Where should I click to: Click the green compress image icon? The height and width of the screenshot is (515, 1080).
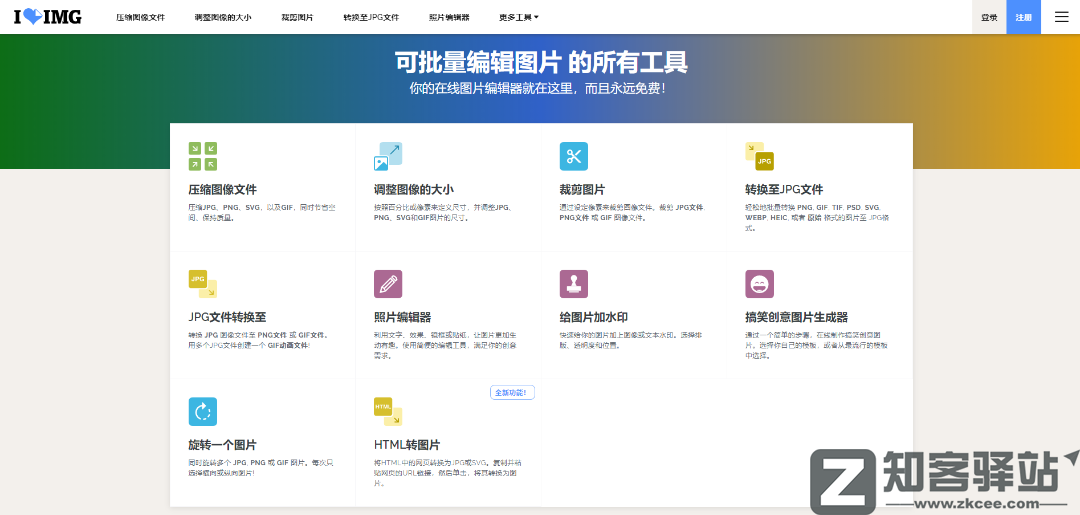(202, 156)
